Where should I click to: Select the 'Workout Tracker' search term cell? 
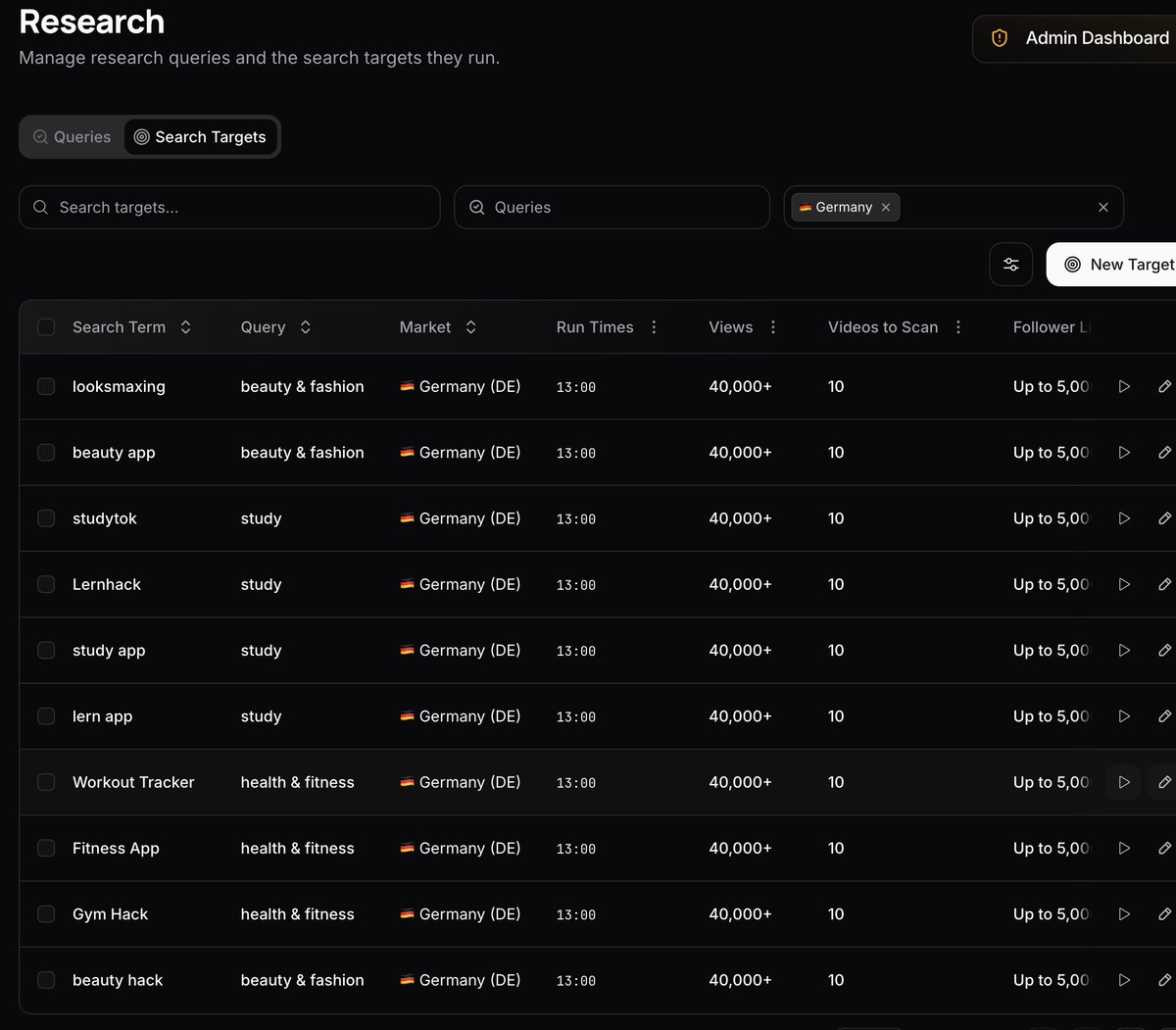[133, 782]
